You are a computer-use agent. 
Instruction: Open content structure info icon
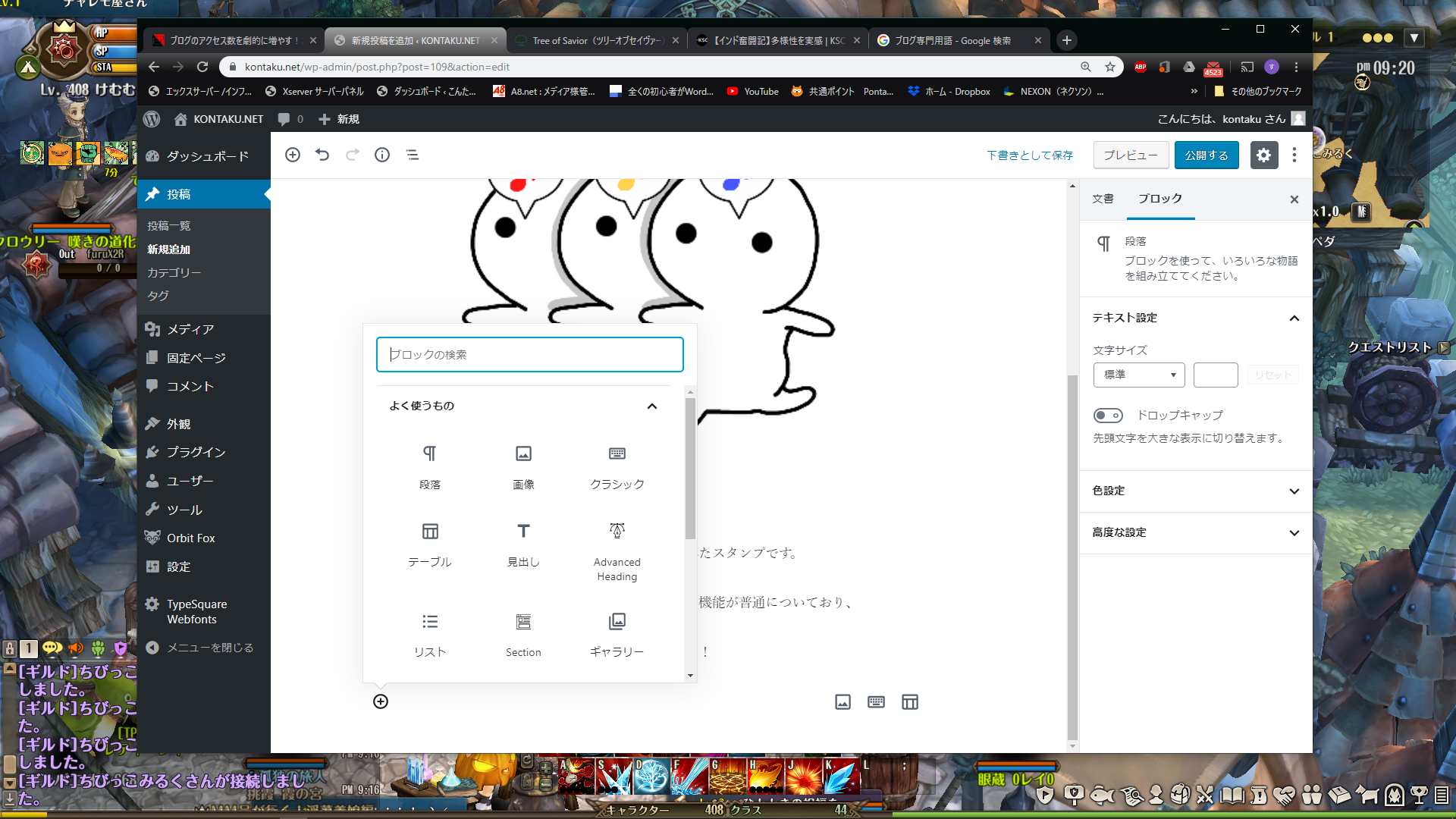(x=382, y=155)
